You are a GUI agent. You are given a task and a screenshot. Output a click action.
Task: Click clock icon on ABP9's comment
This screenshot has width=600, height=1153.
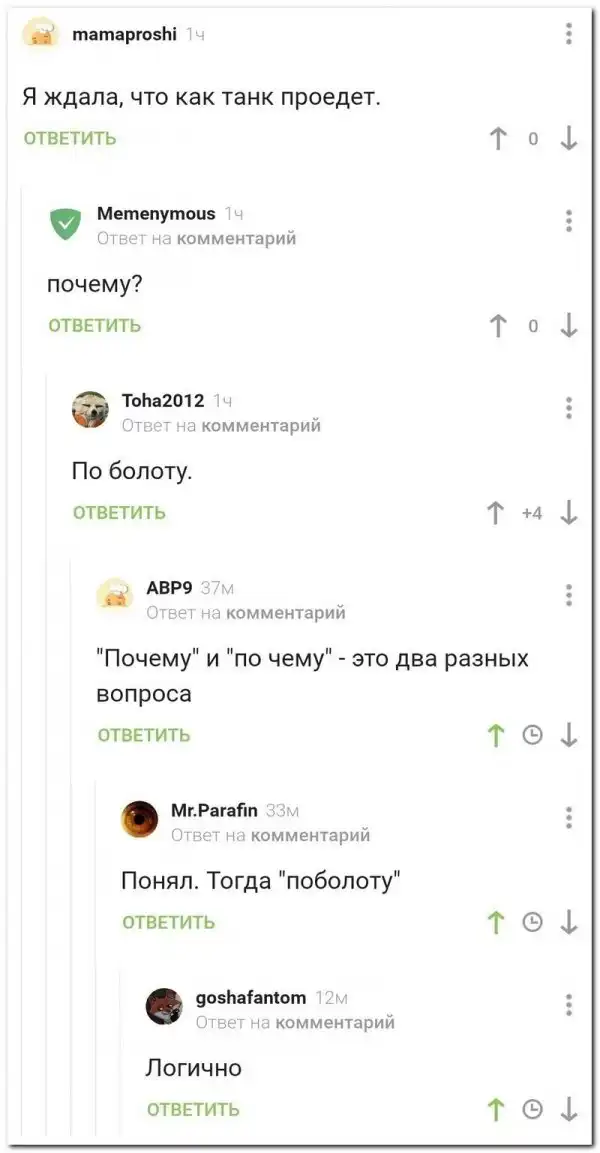533,736
